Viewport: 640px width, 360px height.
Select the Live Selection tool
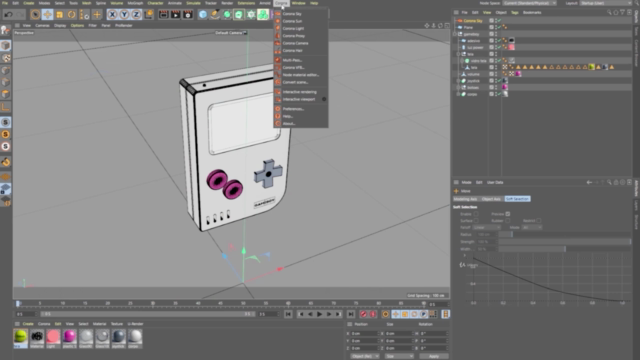pyautogui.click(x=36, y=15)
